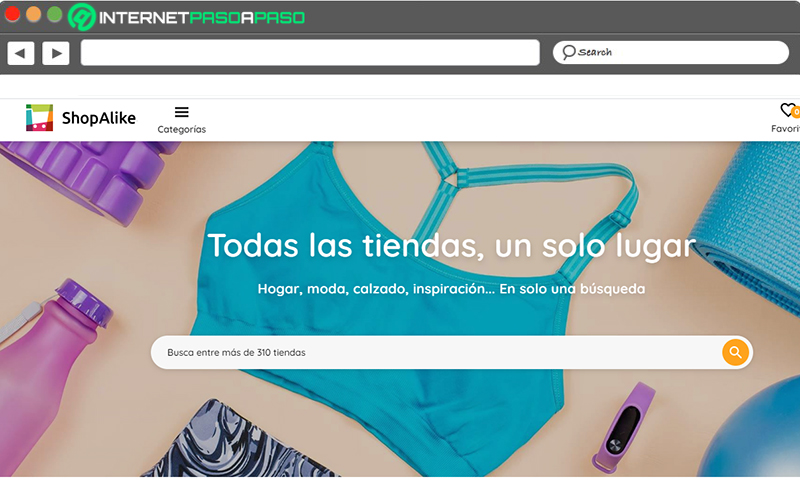
Task: Focus the browser address bar
Action: pos(310,53)
